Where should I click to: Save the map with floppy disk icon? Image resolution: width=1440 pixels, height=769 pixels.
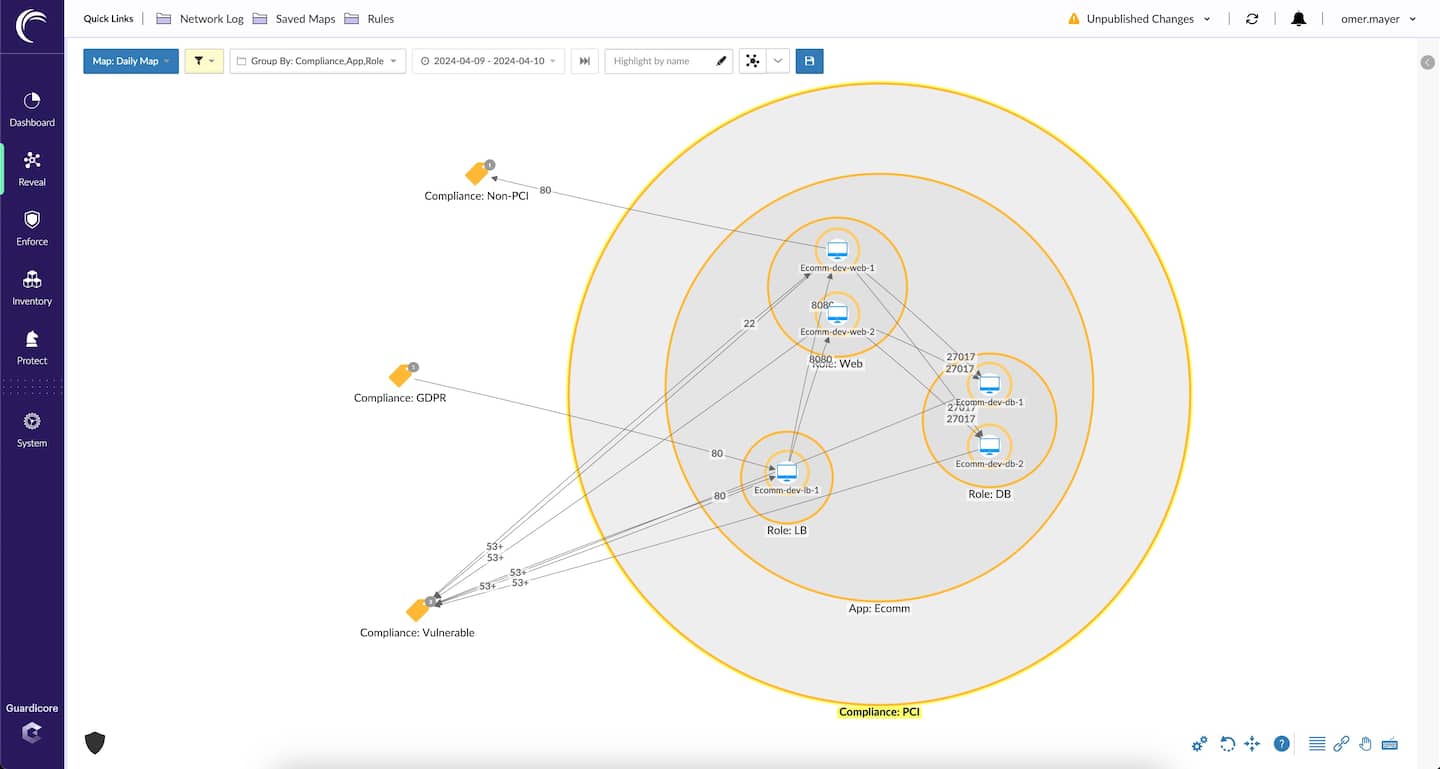(809, 61)
